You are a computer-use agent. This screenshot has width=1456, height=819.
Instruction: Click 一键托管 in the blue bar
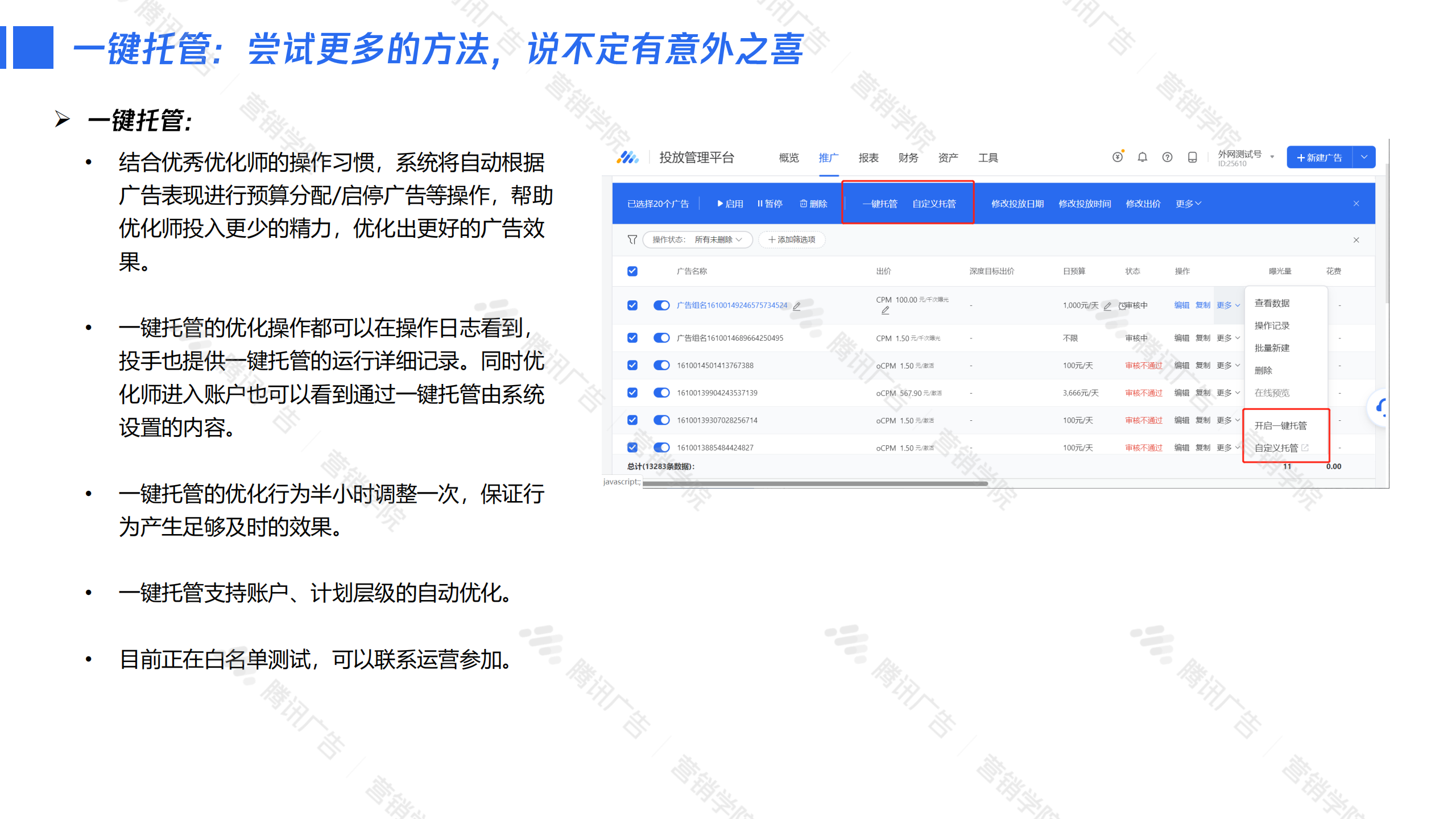879,204
